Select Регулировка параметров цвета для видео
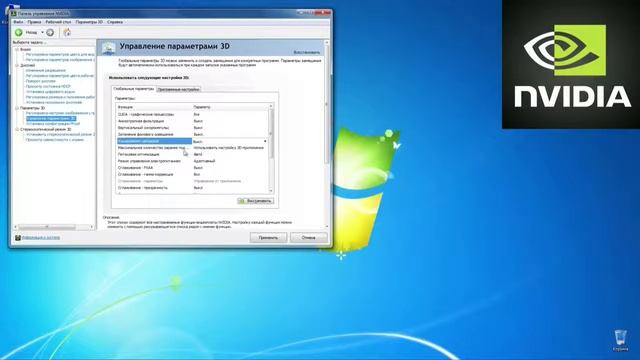The width and height of the screenshot is (640, 360). [60, 54]
